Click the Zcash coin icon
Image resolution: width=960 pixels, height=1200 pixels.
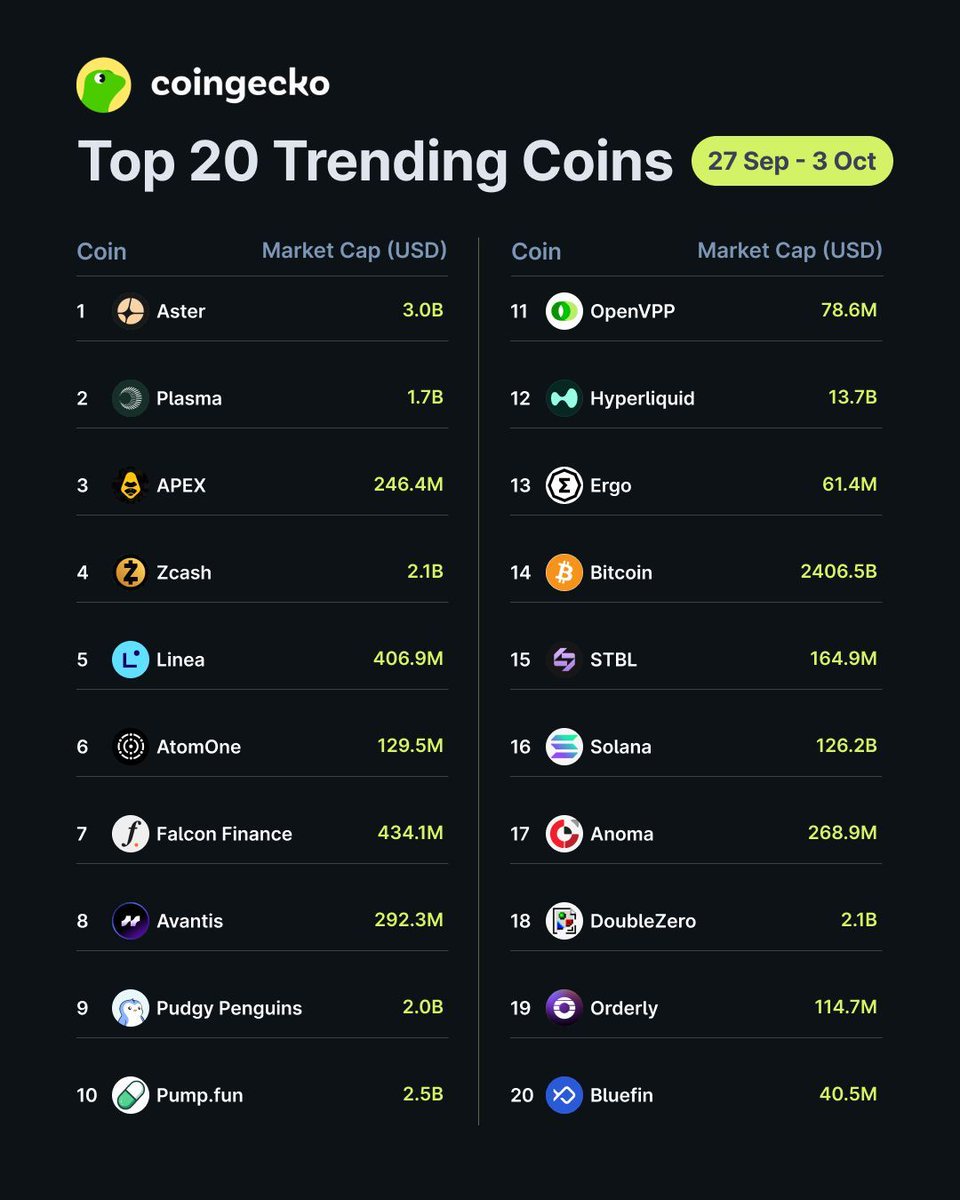(x=130, y=572)
